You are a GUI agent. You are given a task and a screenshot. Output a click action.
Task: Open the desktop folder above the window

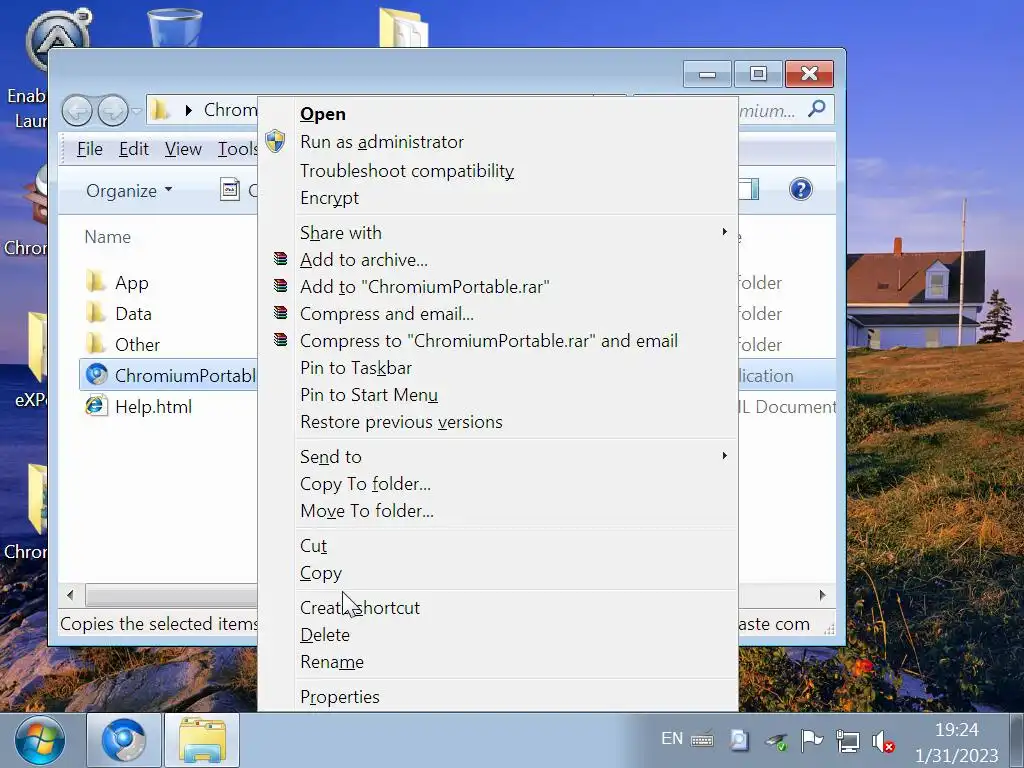coord(403,27)
